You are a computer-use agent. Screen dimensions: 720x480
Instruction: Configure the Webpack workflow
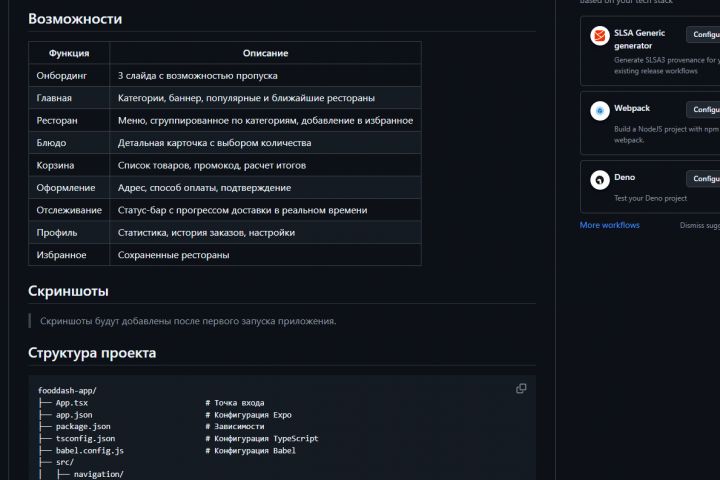click(x=704, y=110)
